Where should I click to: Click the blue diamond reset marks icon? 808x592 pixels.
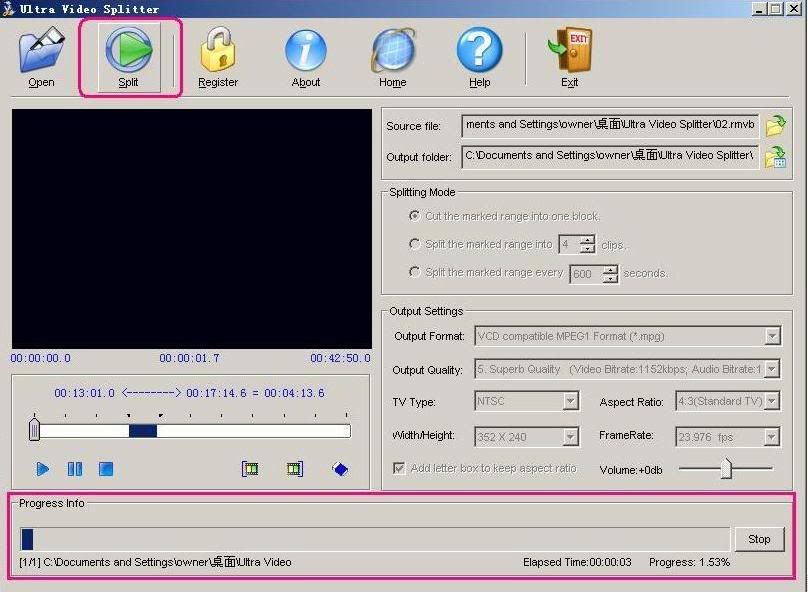pyautogui.click(x=340, y=469)
